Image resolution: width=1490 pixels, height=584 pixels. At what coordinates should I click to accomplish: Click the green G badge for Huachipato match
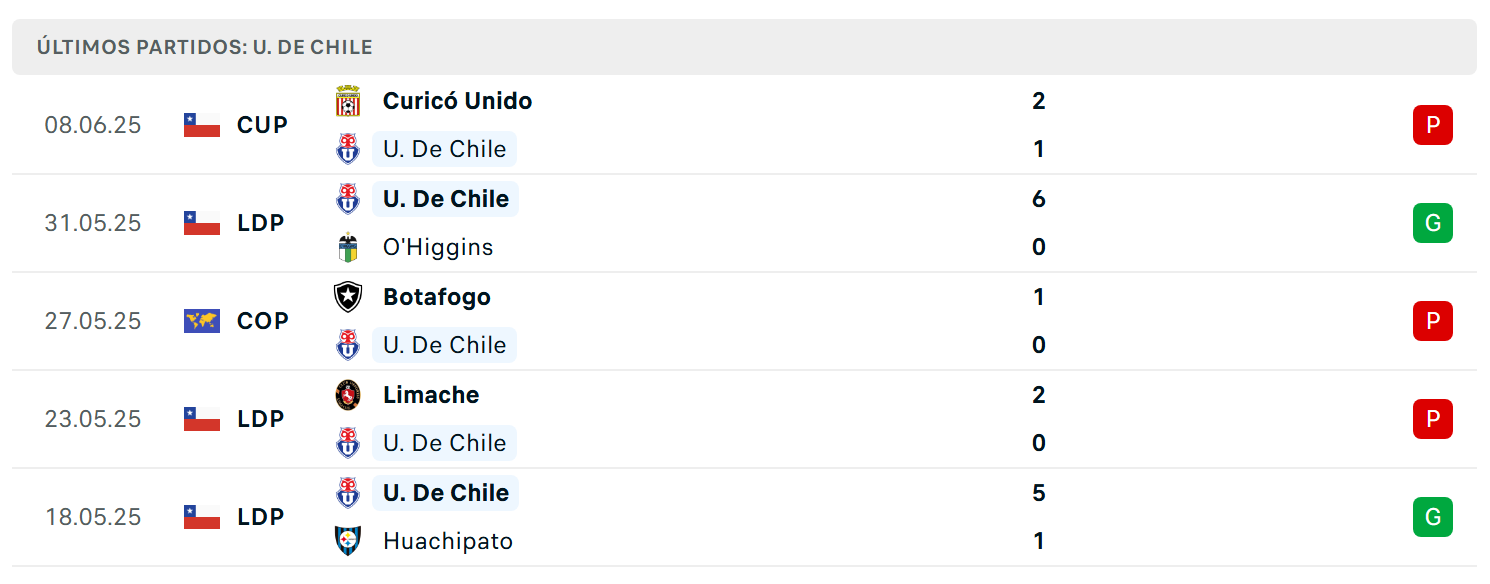pyautogui.click(x=1432, y=517)
